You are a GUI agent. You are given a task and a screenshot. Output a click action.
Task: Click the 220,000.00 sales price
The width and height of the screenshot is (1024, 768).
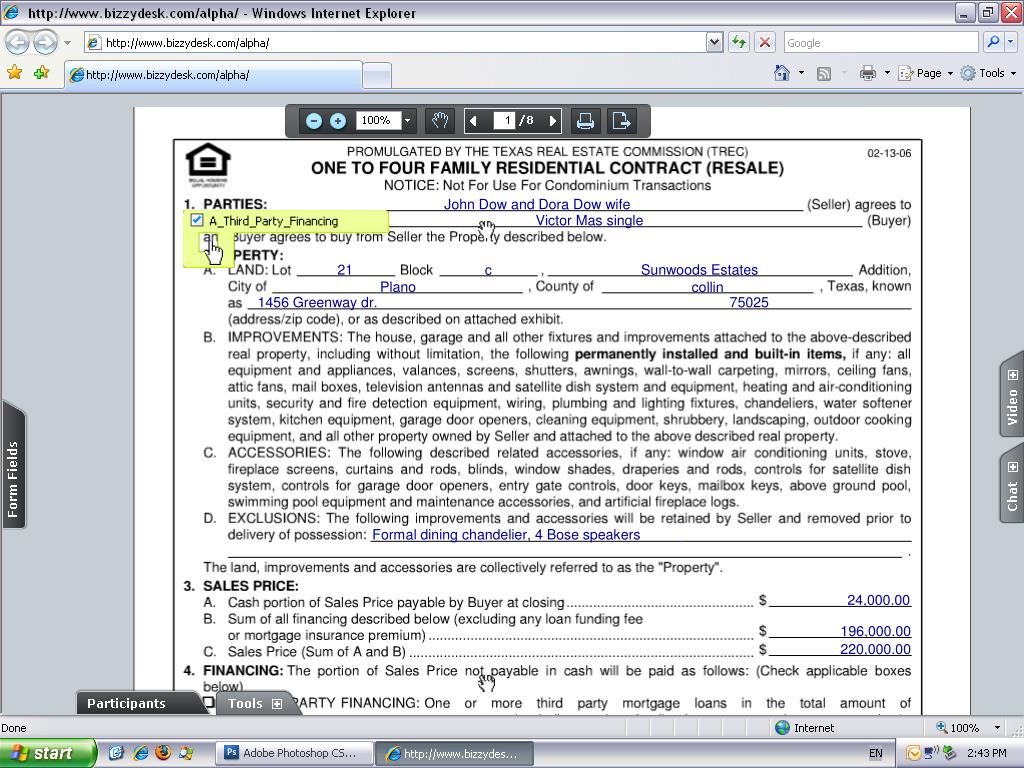[x=875, y=649]
